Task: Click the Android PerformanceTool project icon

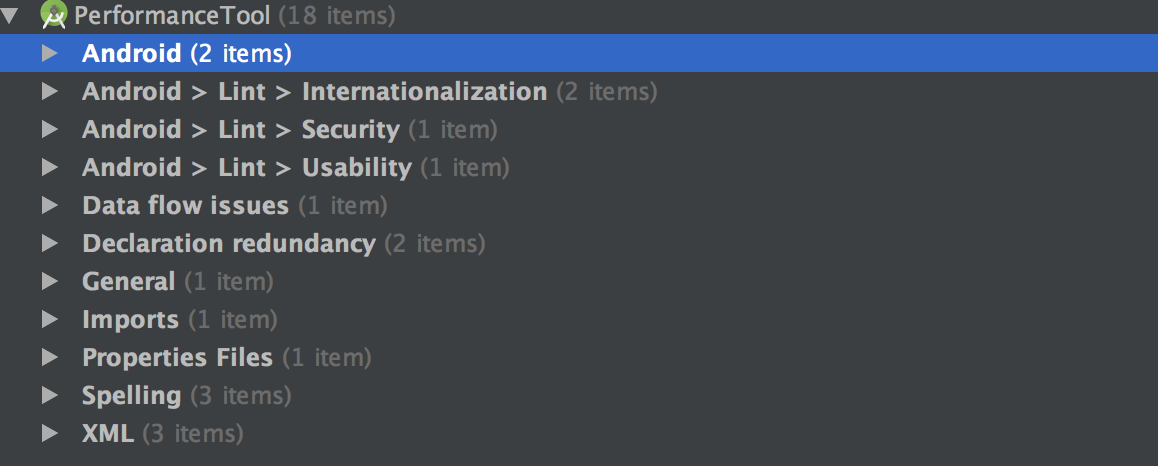Action: [54, 15]
